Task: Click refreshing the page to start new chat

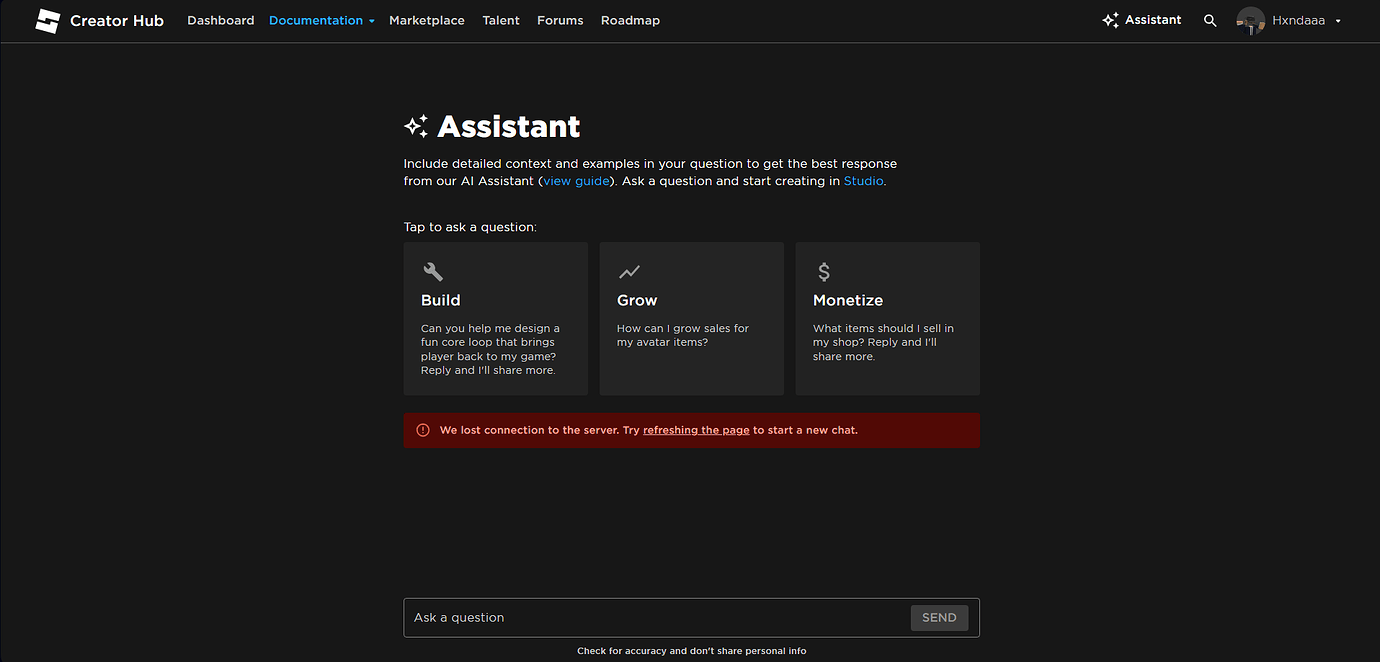Action: 695,430
